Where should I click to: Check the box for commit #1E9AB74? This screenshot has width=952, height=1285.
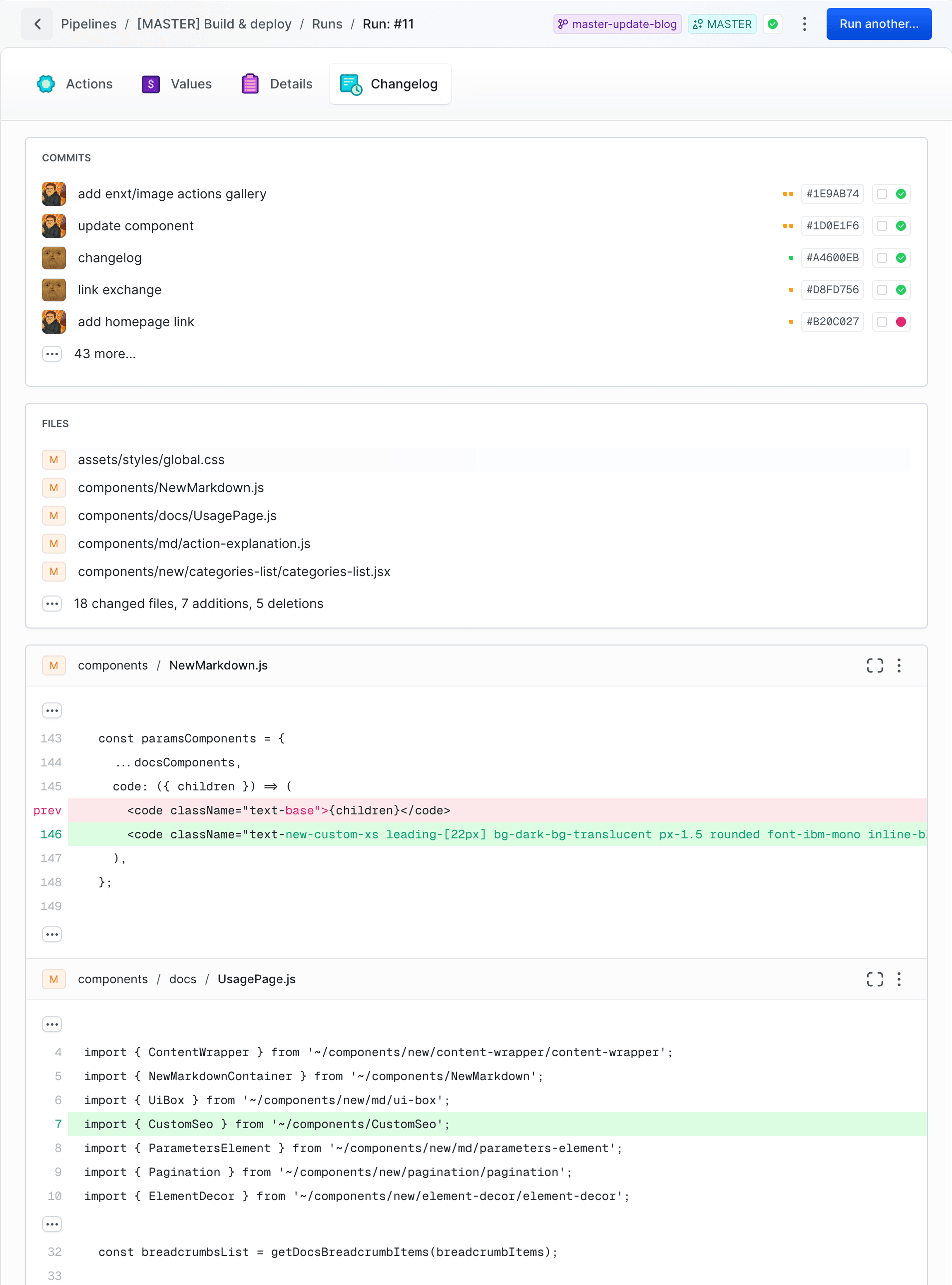(882, 194)
